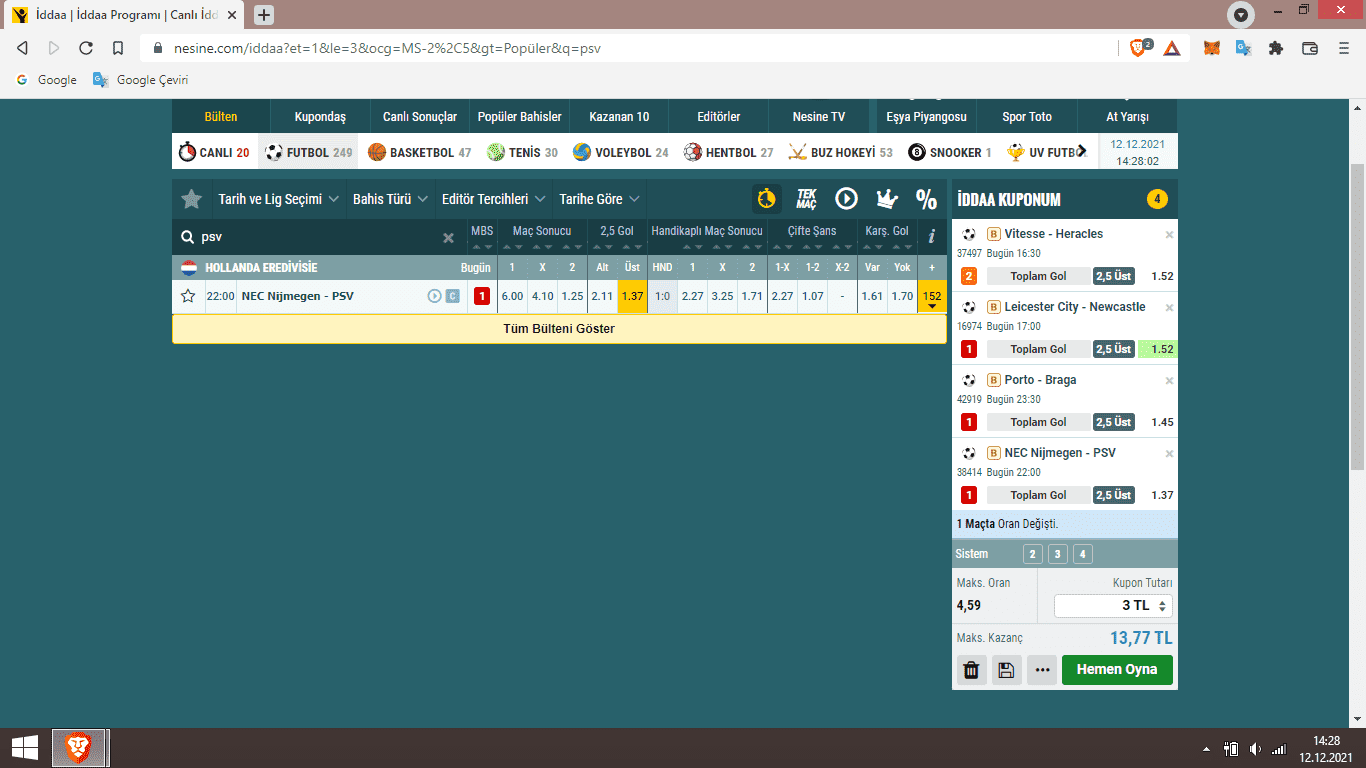Delete the coupon with the trash icon
The height and width of the screenshot is (768, 1366).
pos(971,670)
